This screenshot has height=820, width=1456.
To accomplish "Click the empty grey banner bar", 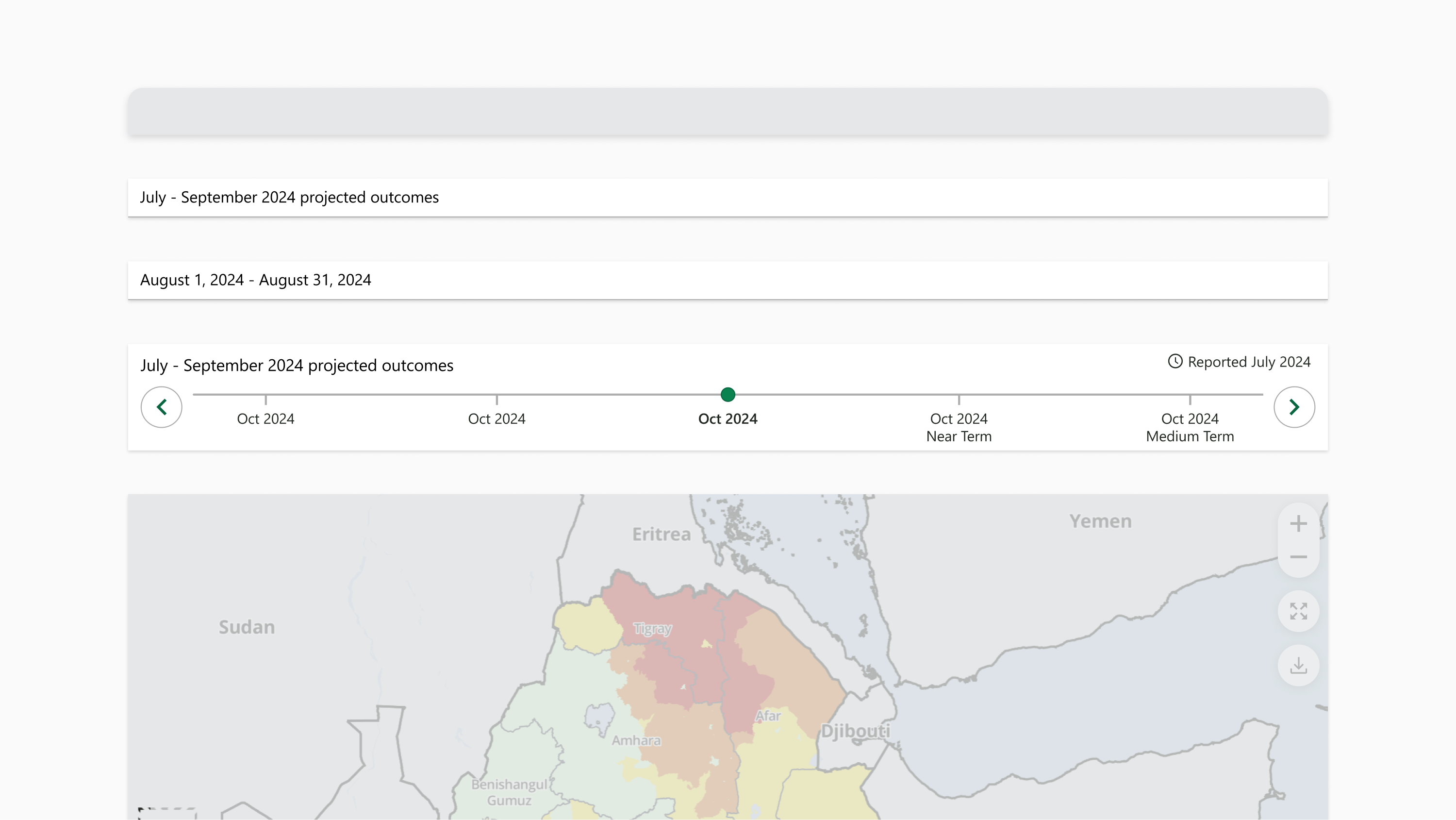I will [728, 111].
